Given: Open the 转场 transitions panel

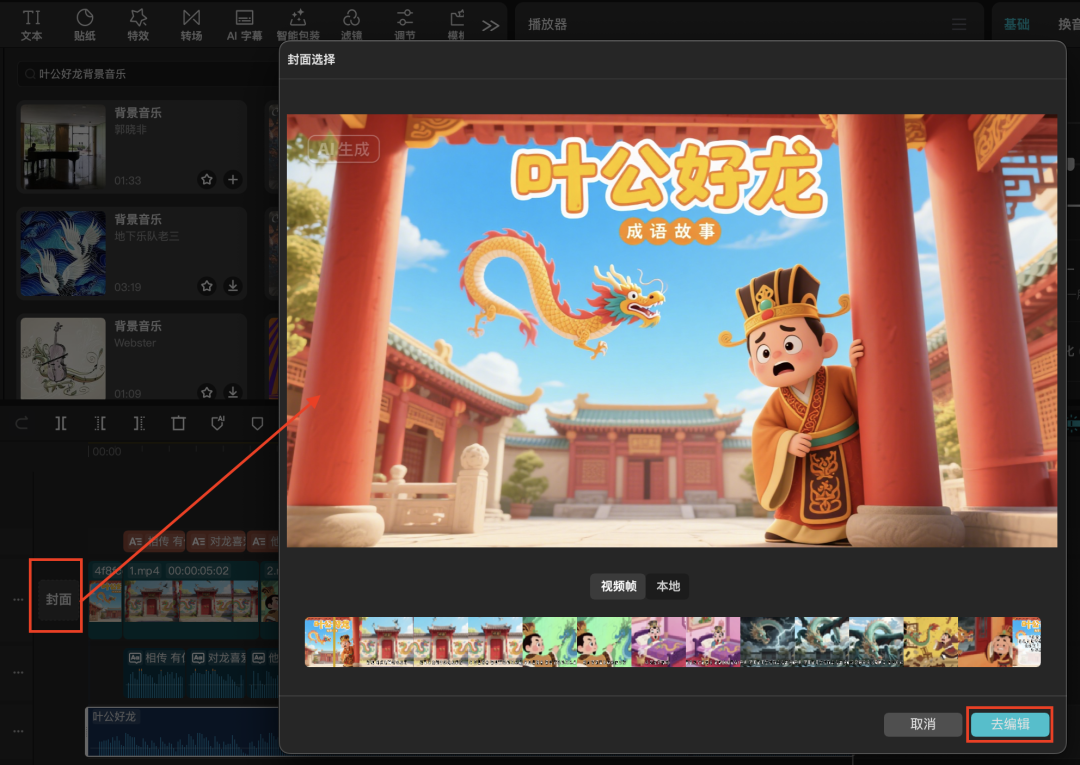Looking at the screenshot, I should pyautogui.click(x=191, y=24).
